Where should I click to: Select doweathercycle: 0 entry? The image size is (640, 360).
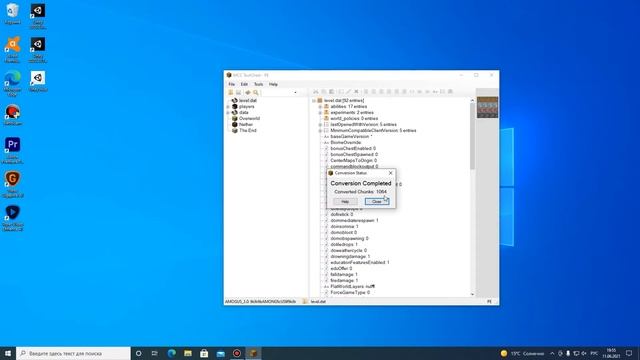pyautogui.click(x=349, y=251)
